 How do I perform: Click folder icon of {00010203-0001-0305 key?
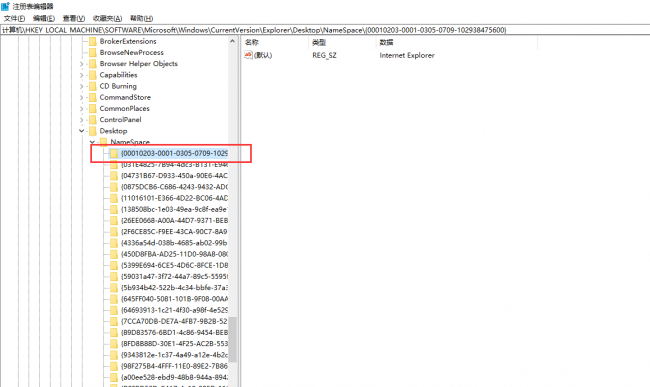pos(114,153)
